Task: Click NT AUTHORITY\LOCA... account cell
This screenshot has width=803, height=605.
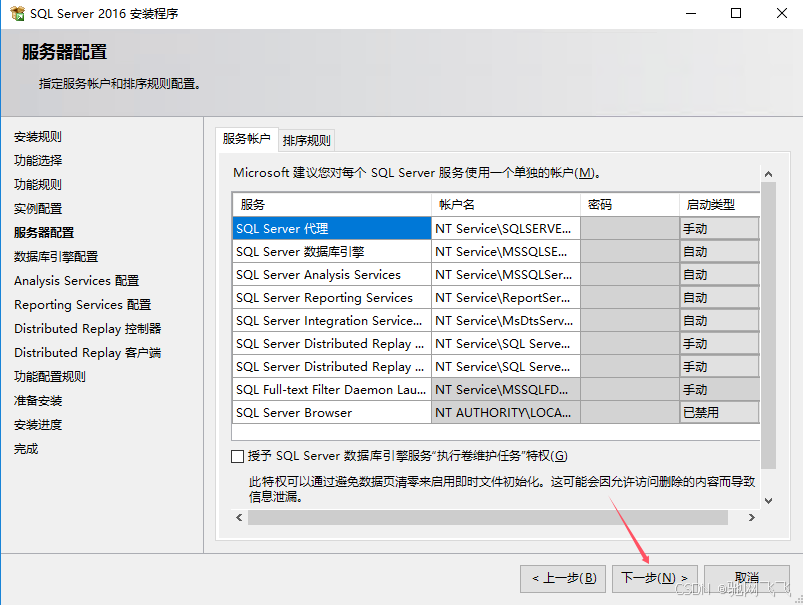Action: pyautogui.click(x=506, y=412)
